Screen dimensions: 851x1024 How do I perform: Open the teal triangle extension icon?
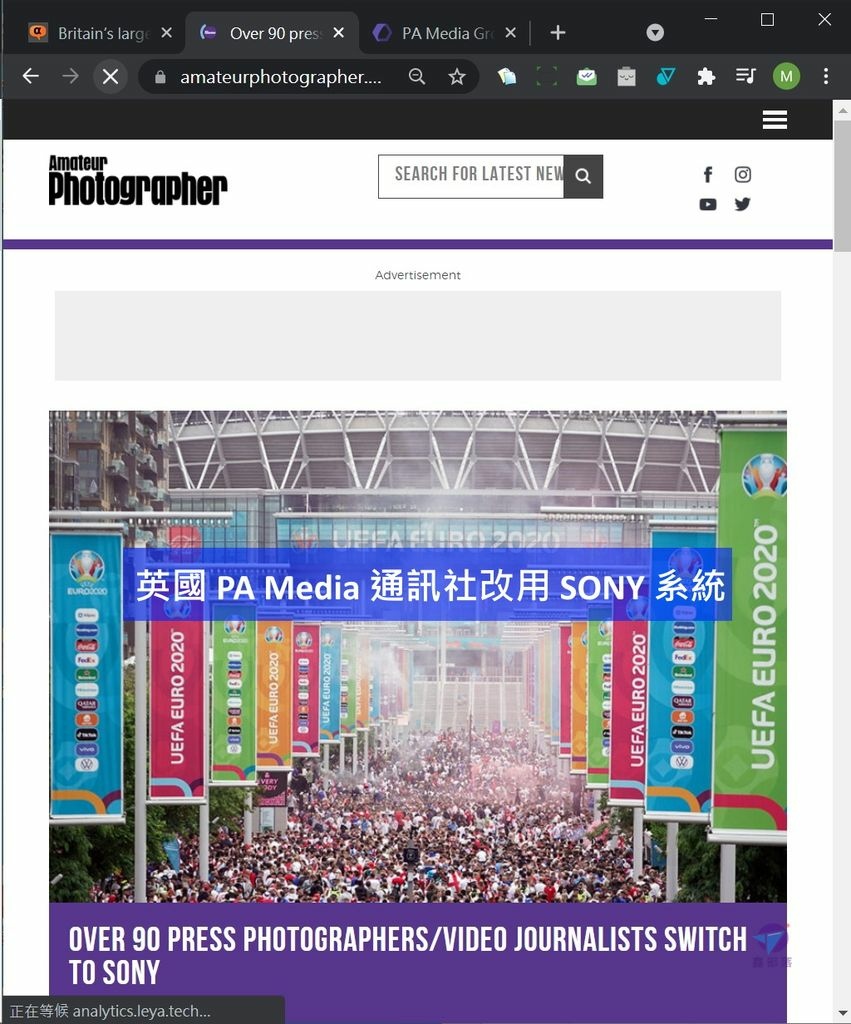pyautogui.click(x=666, y=76)
